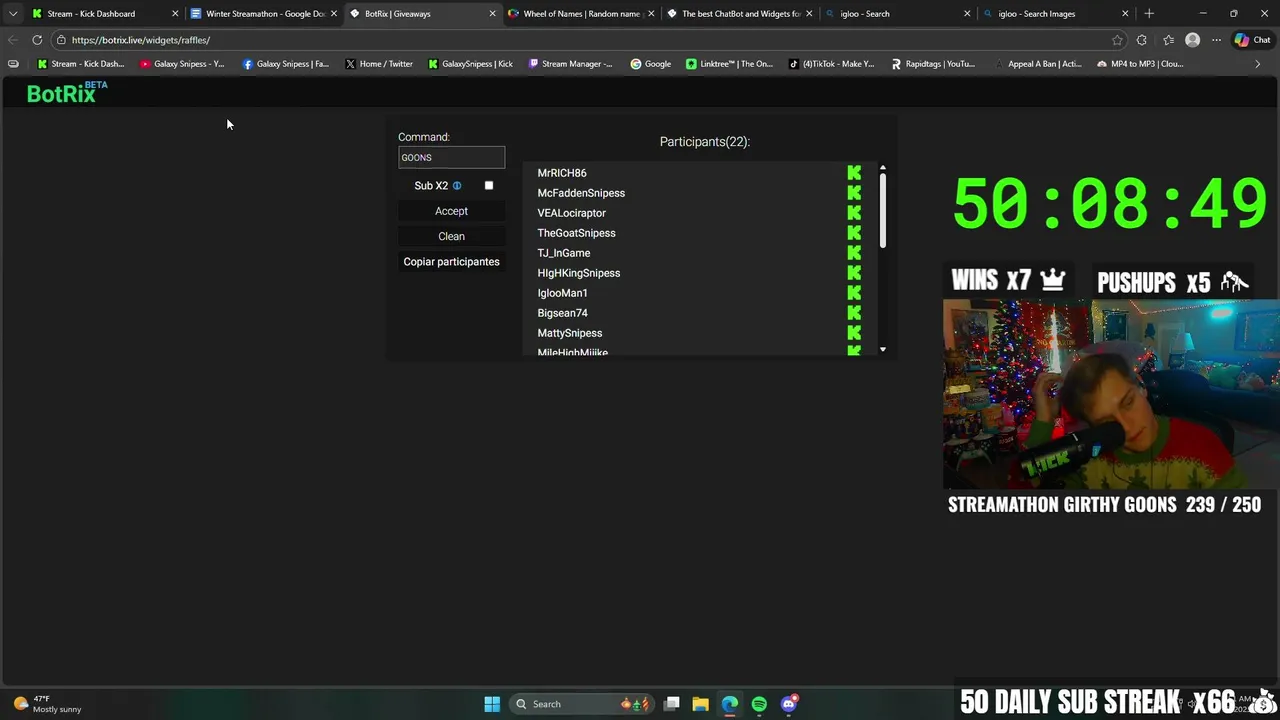Click Copiar participantes button
The width and height of the screenshot is (1280, 720).
(x=451, y=262)
